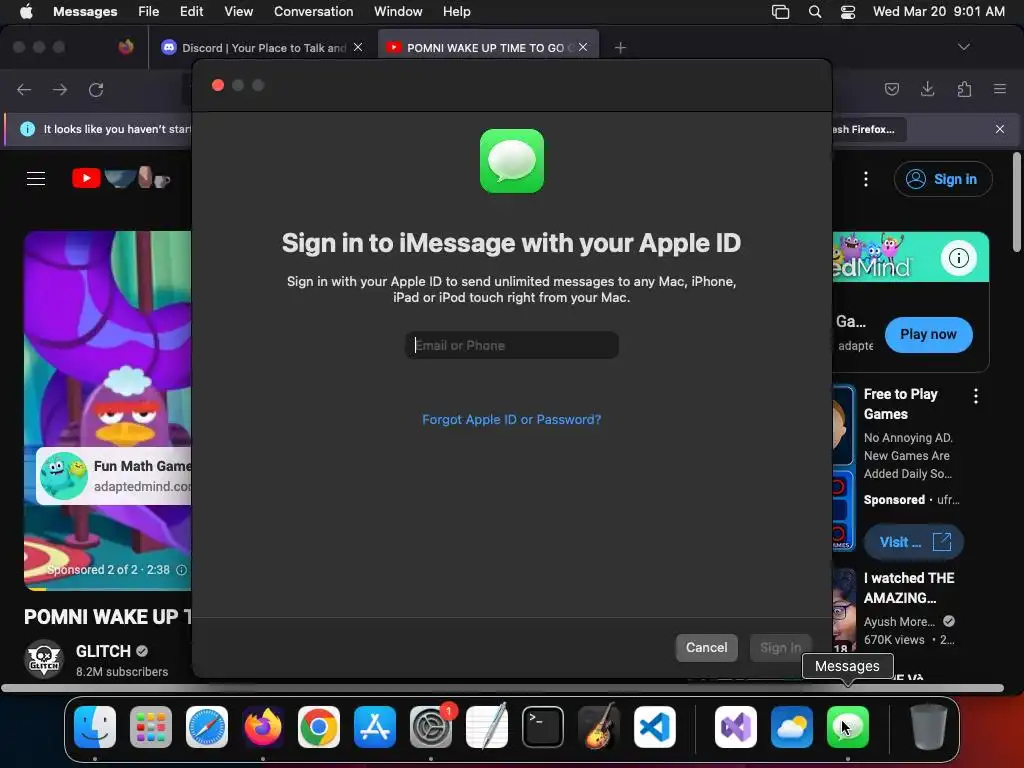The image size is (1024, 768).
Task: Open I watched THE AMAZING video thumbnail
Action: pos(844,611)
